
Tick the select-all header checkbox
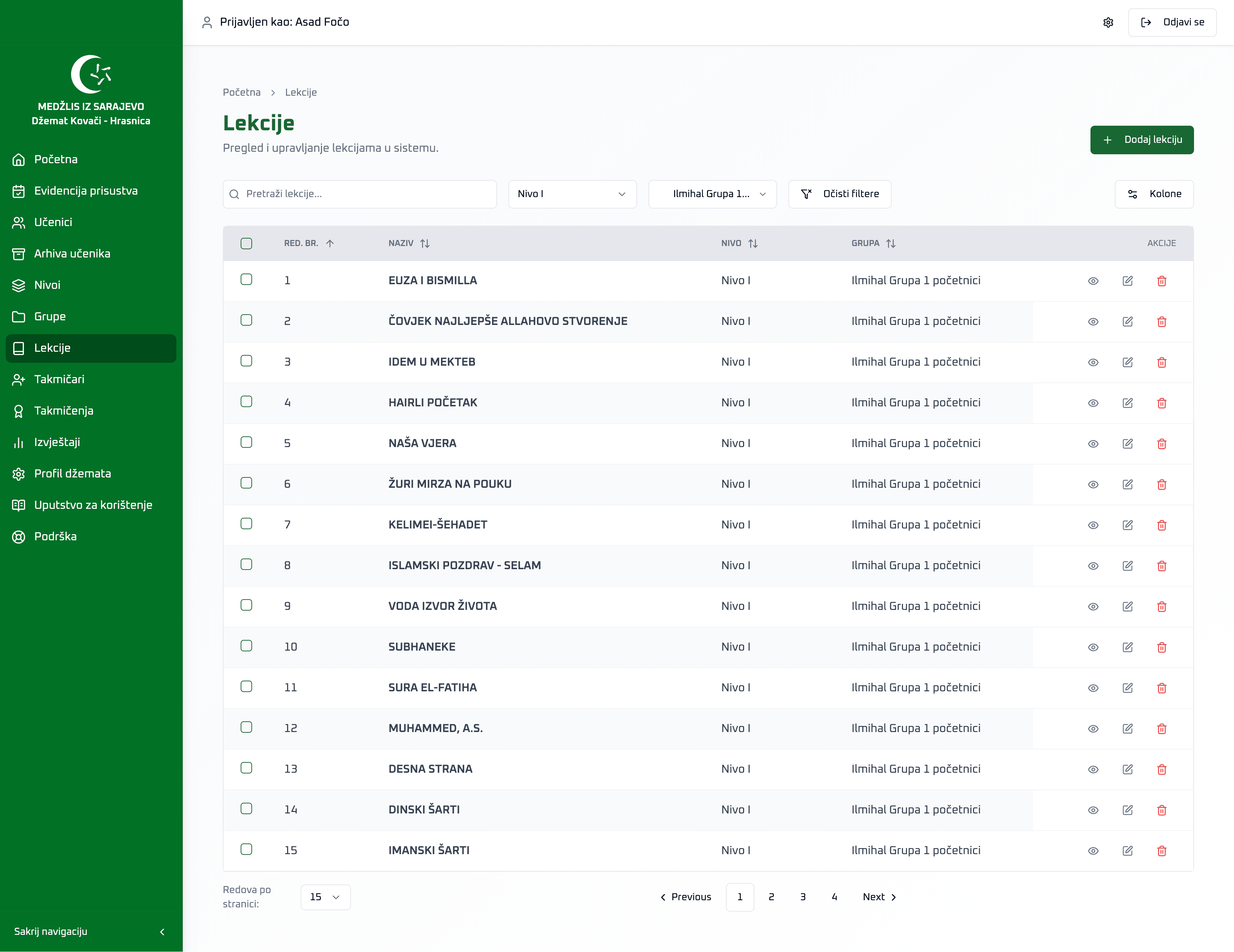point(246,244)
